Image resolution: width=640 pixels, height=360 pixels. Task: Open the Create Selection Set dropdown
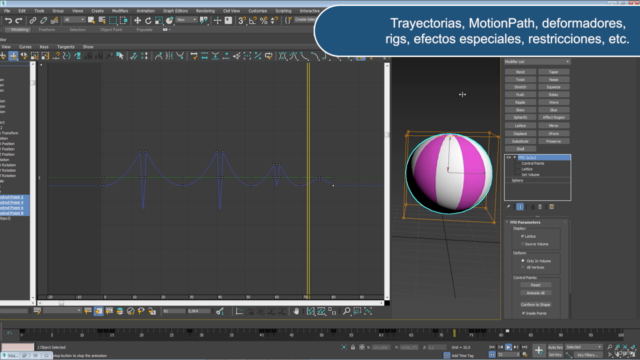(x=304, y=20)
